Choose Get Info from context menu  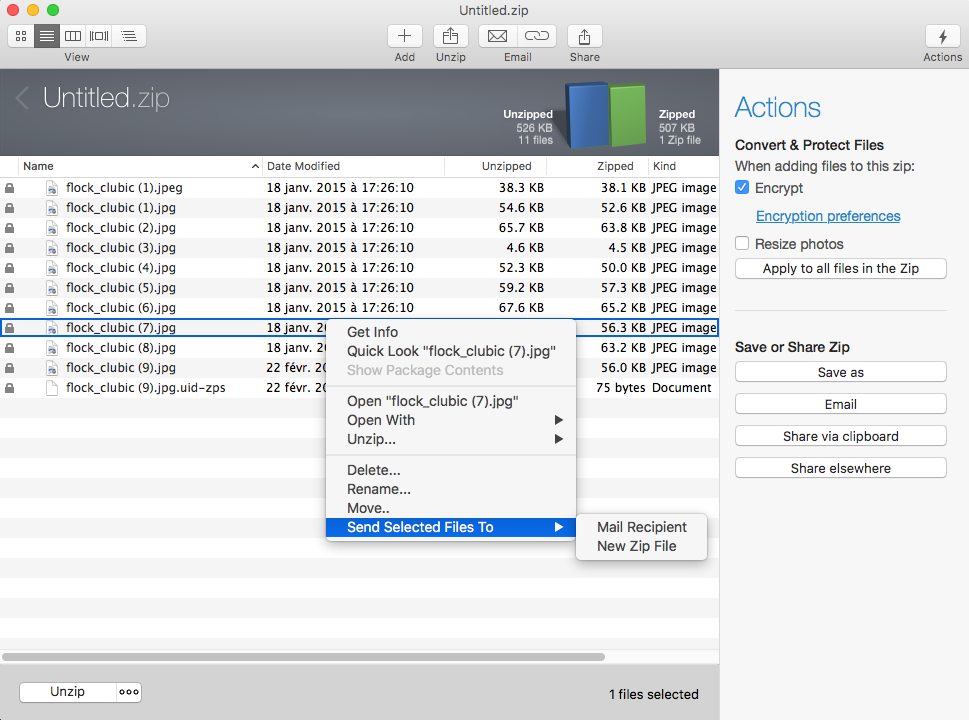click(451, 332)
